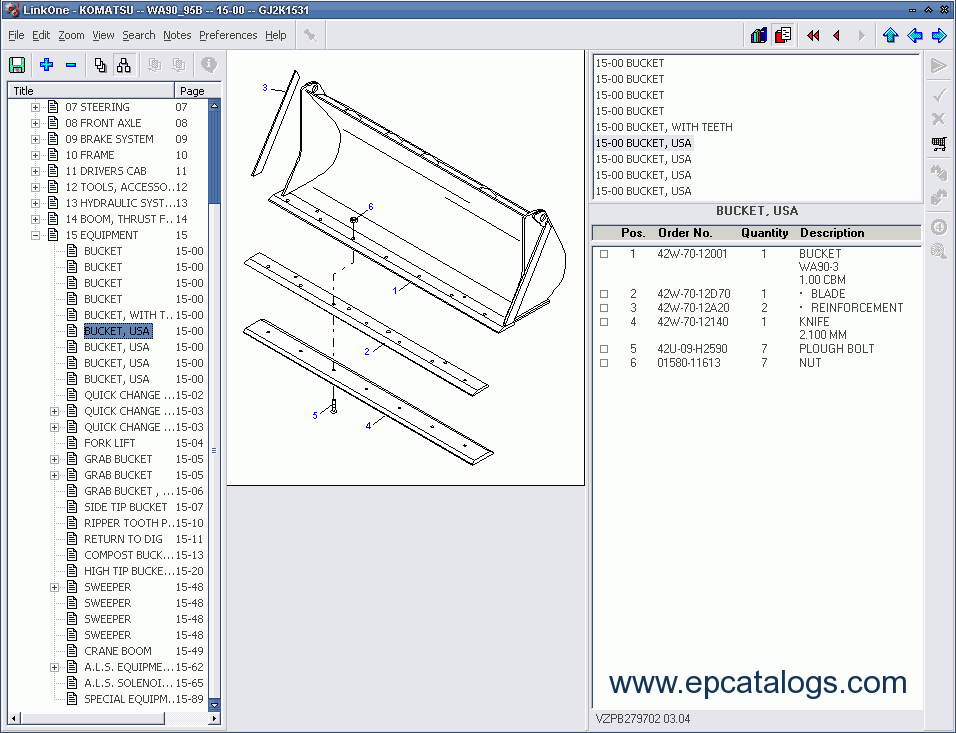Viewport: 956px width, 733px height.
Task: Open the File menu
Action: pos(16,35)
